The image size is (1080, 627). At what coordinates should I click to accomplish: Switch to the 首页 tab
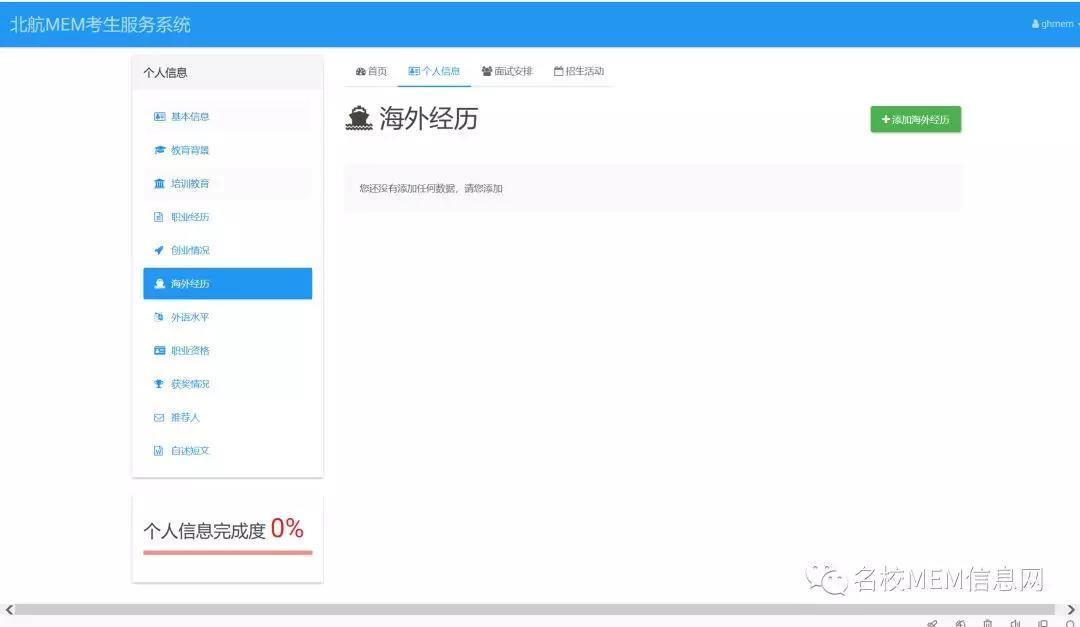371,71
